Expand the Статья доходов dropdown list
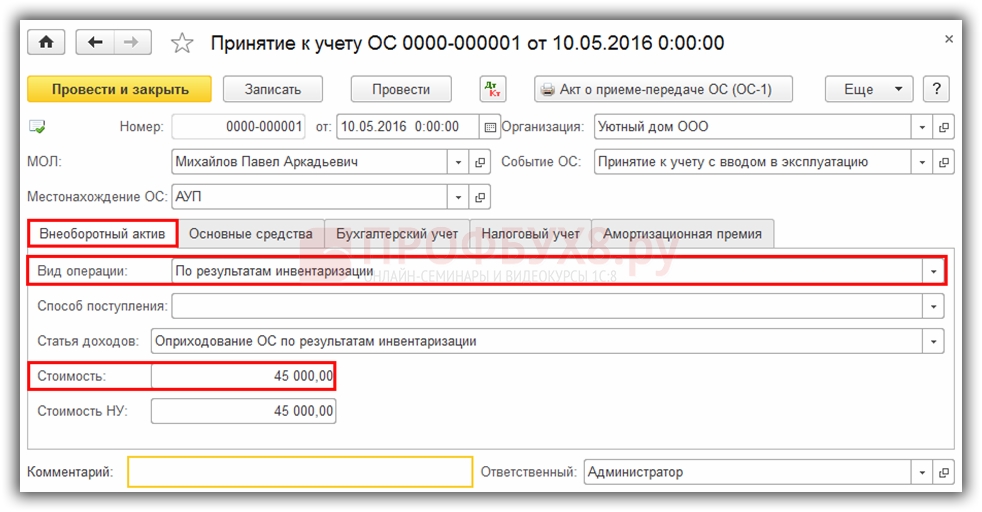 933,341
